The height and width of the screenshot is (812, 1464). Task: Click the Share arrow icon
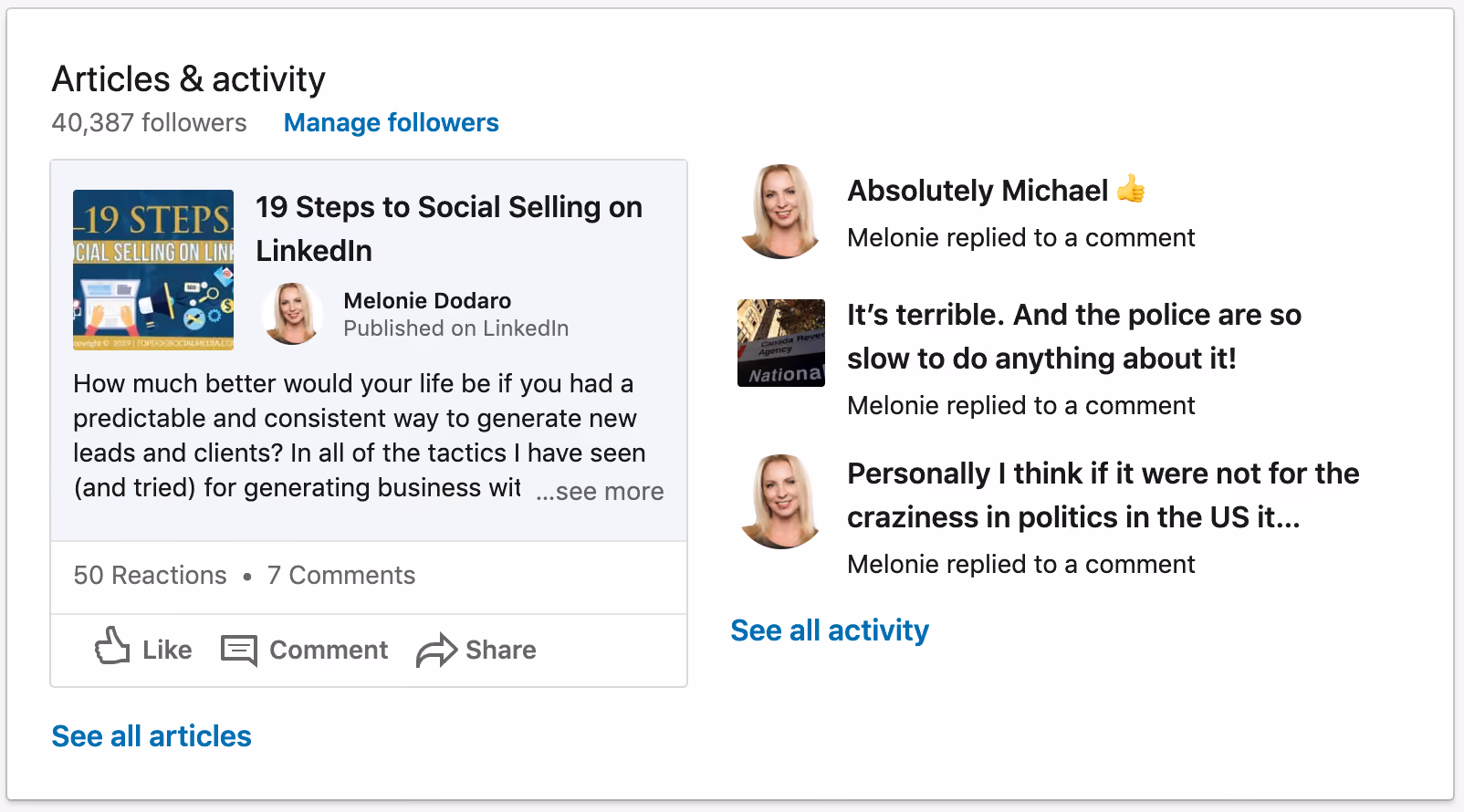click(436, 651)
